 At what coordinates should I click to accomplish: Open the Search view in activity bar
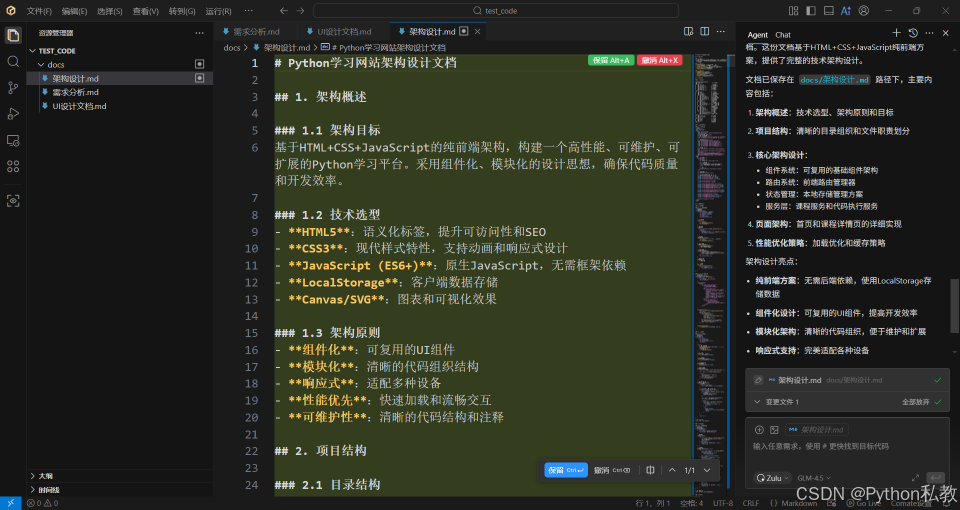13,61
